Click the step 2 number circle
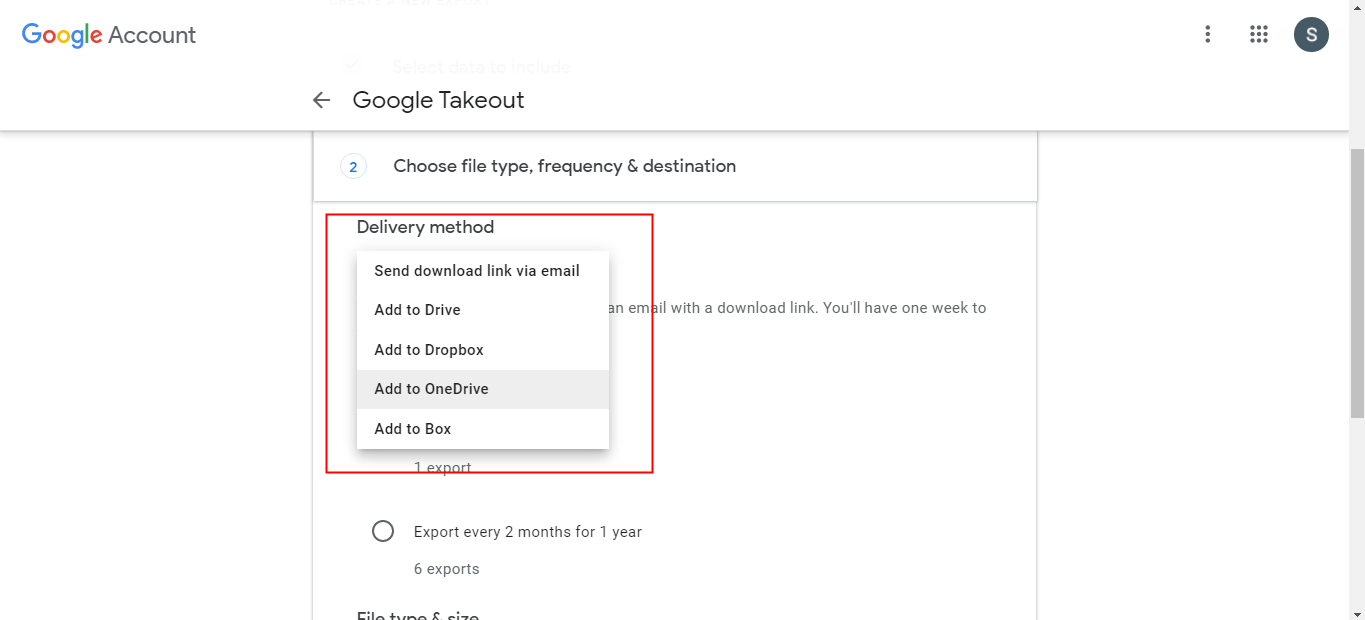The width and height of the screenshot is (1365, 620). tap(353, 167)
